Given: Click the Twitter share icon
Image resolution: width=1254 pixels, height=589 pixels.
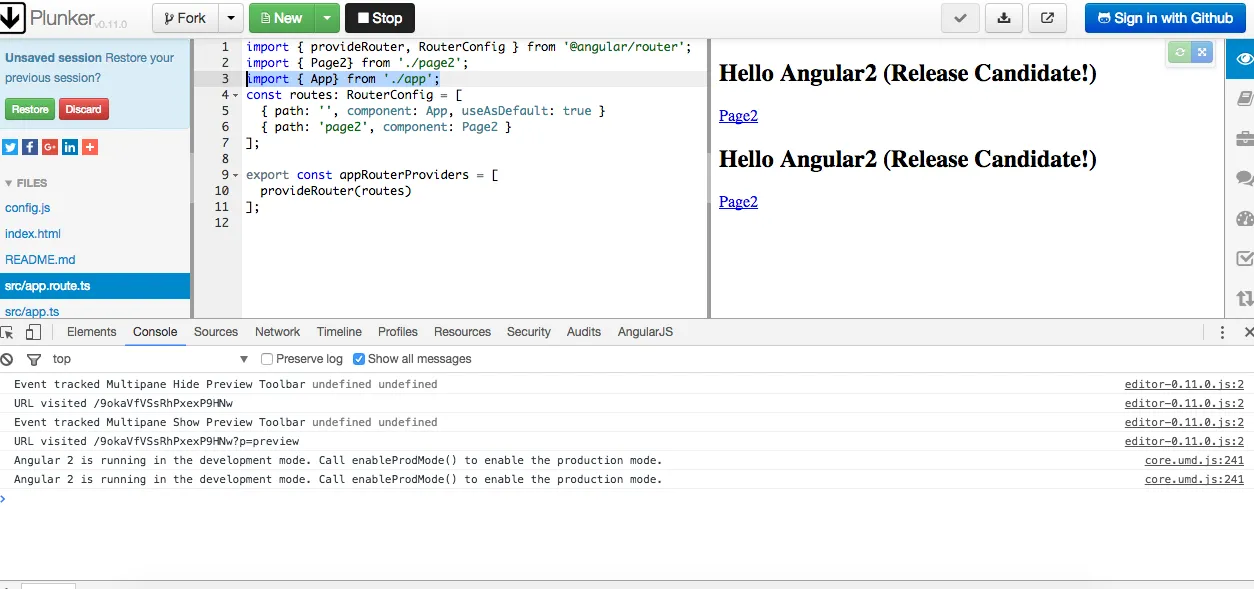Looking at the screenshot, I should tap(10, 147).
